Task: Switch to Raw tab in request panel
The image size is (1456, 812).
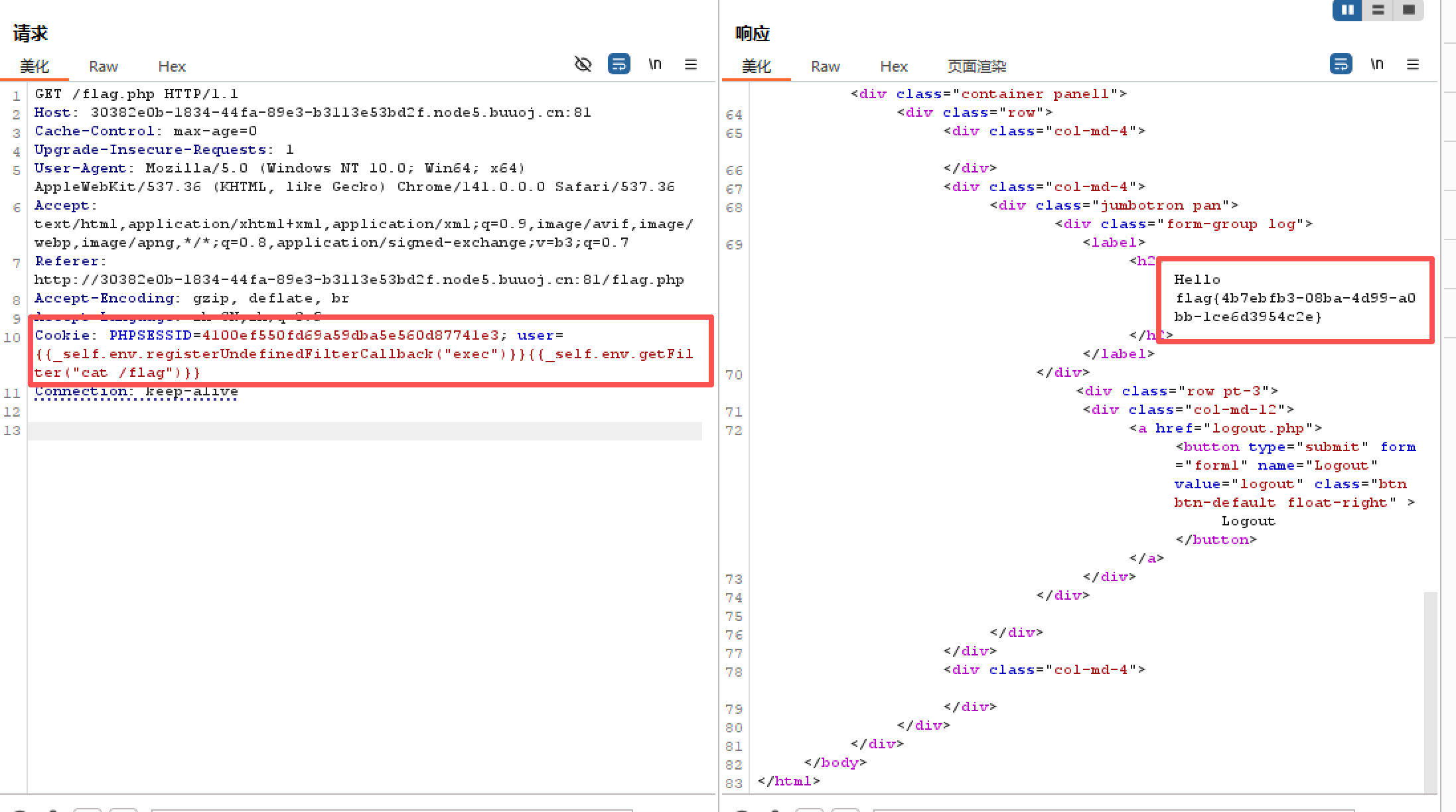Action: coord(104,66)
